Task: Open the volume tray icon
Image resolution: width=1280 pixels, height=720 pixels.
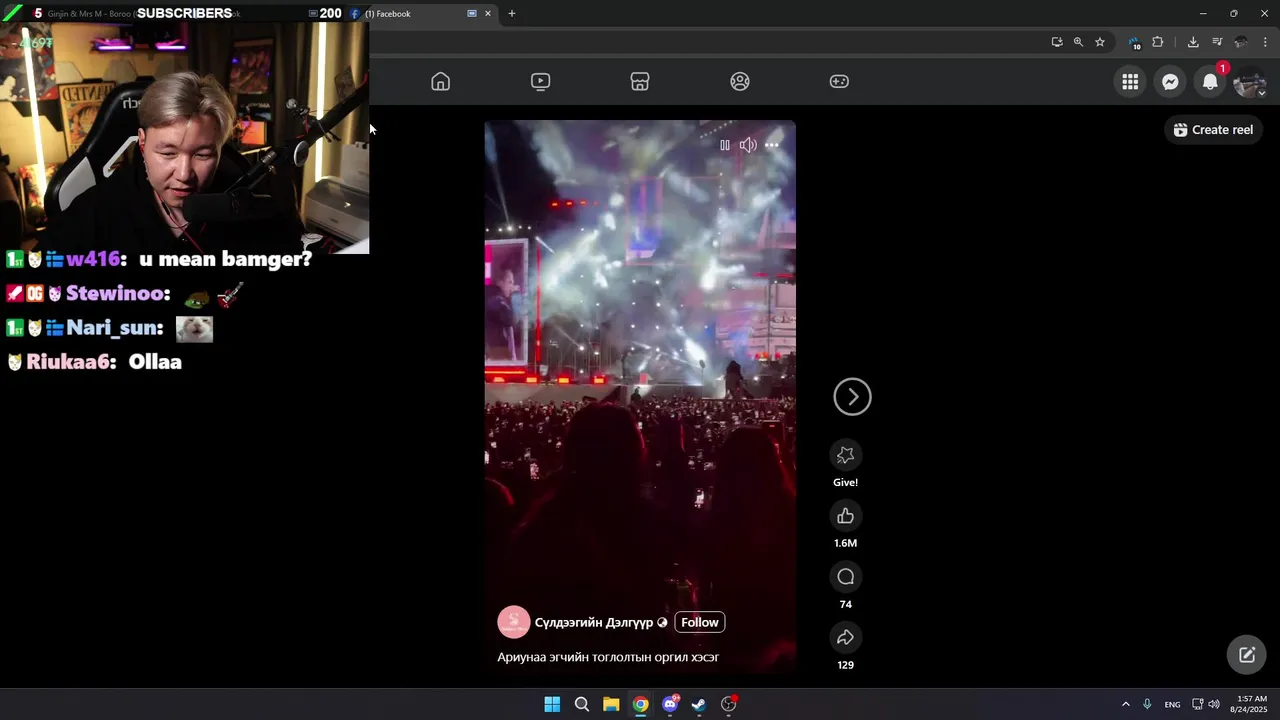Action: click(1214, 704)
